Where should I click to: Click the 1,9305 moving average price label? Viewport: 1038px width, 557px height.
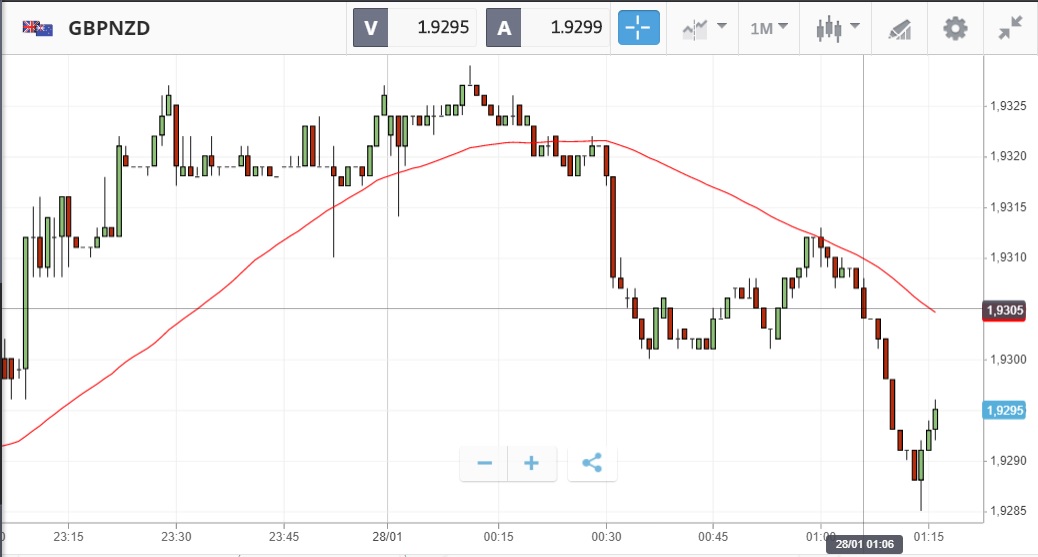[1004, 310]
